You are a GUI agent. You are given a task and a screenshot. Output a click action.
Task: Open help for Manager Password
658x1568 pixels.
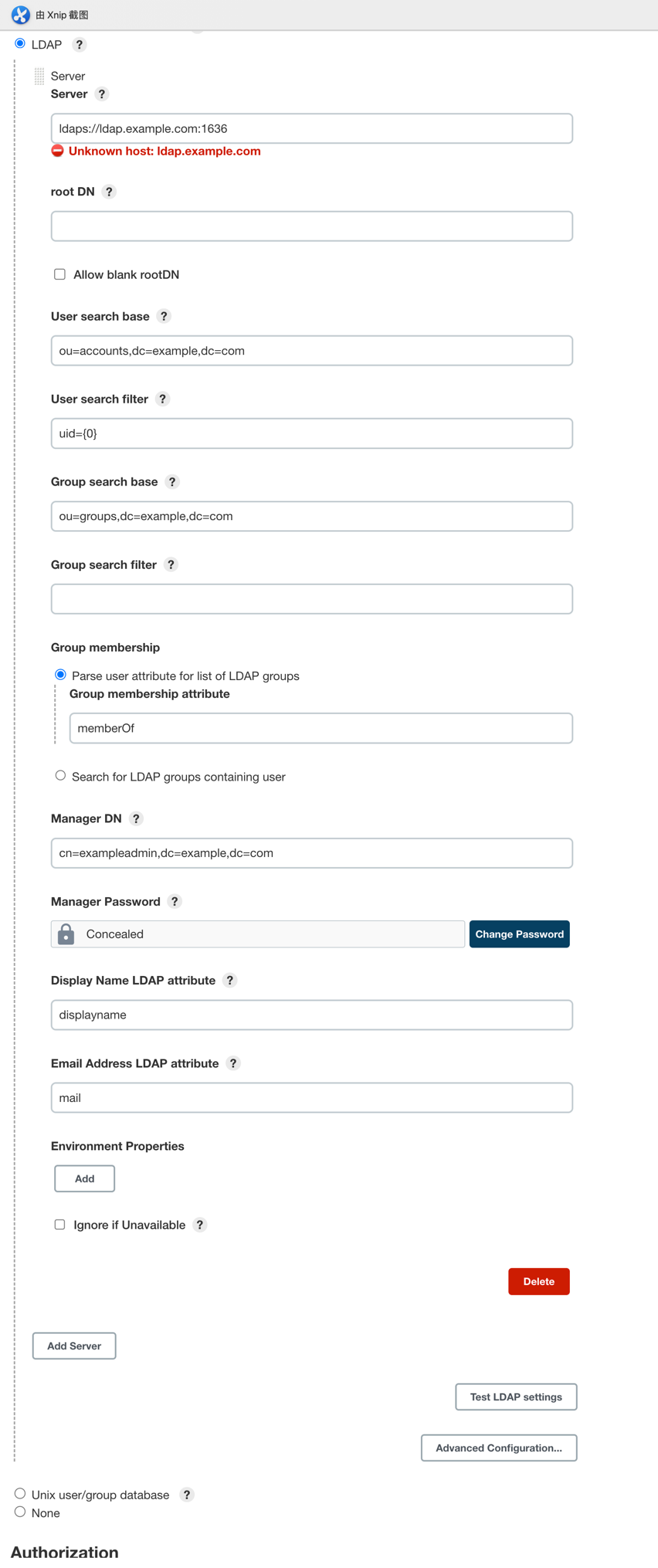click(x=175, y=901)
